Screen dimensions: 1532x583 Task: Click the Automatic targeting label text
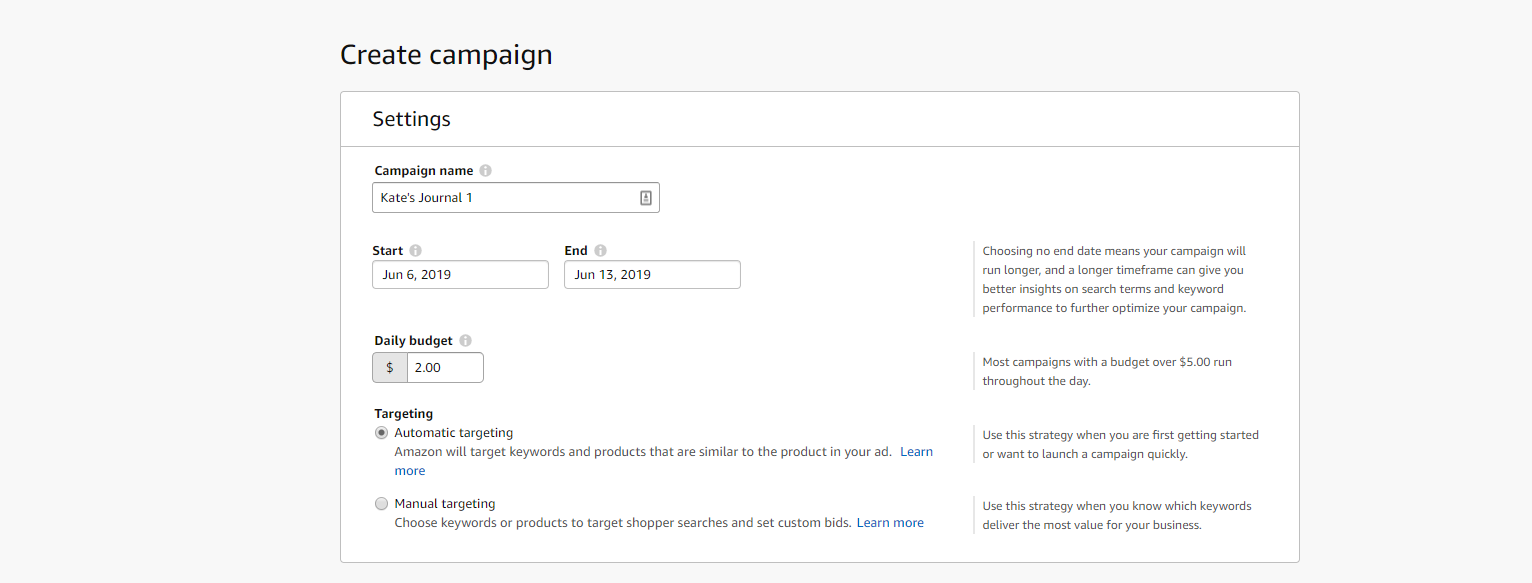454,433
